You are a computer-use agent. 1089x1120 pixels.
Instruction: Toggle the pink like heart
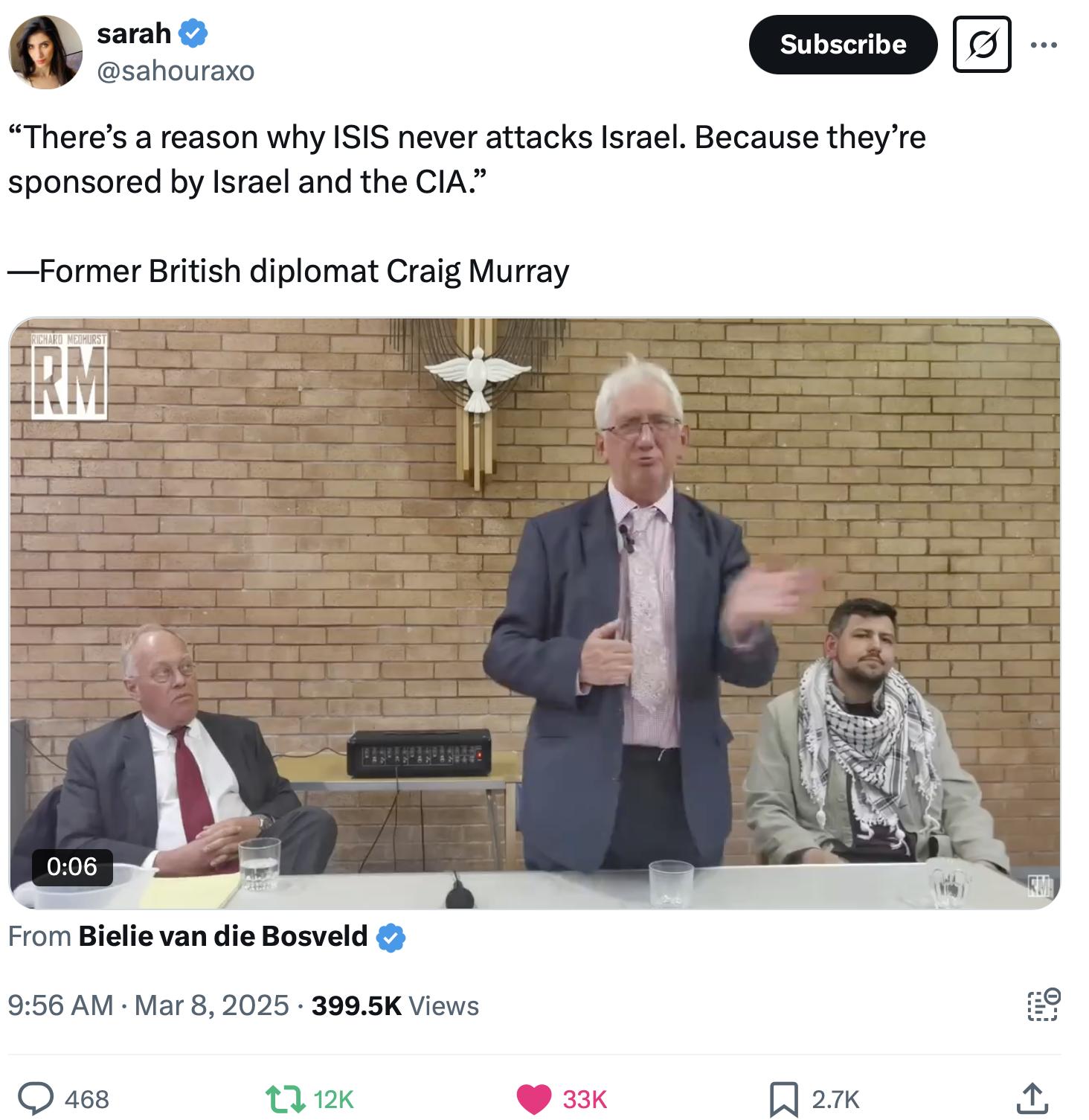click(x=533, y=1098)
